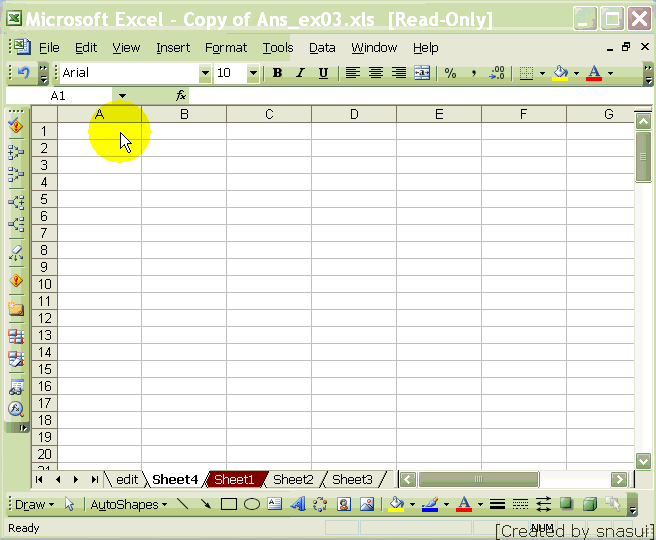656x540 pixels.
Task: Toggle Italic formatting
Action: [x=300, y=73]
